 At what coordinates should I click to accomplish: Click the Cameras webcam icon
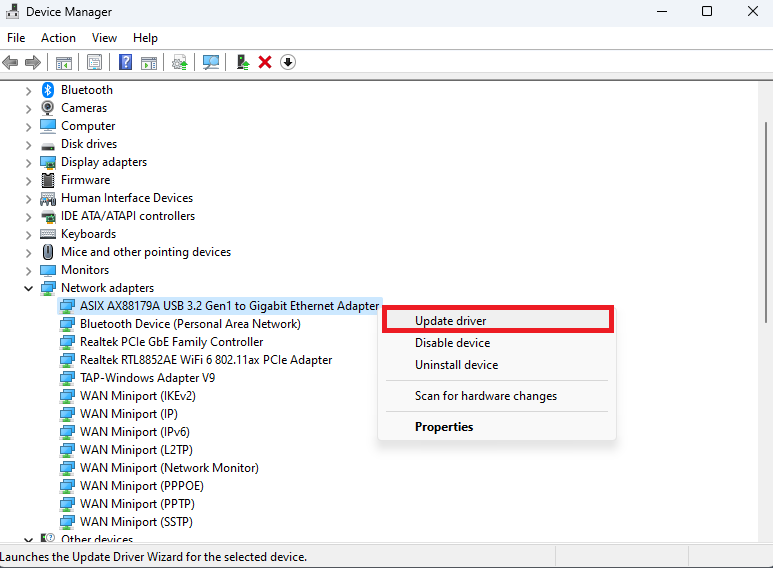point(48,107)
